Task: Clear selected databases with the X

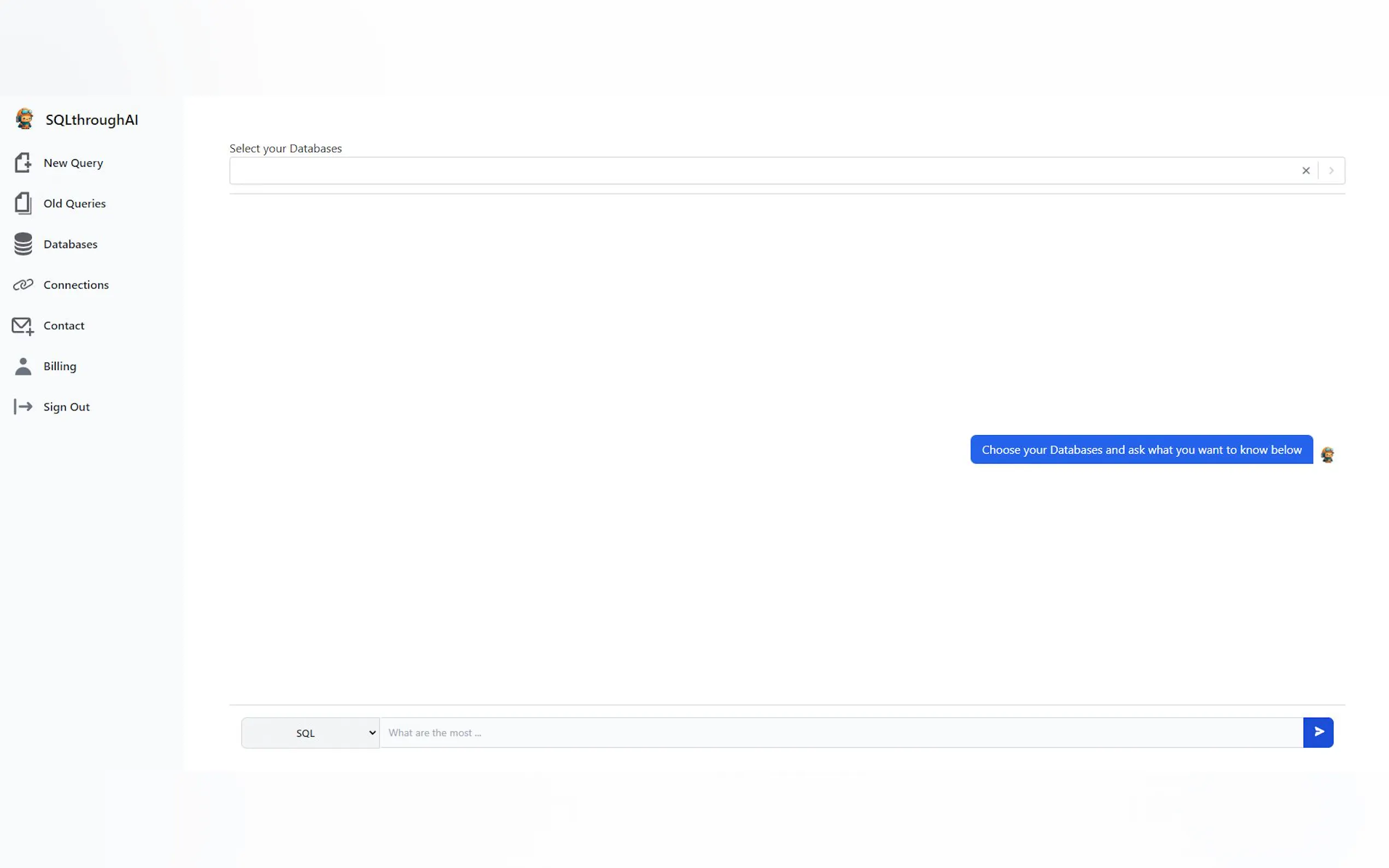Action: click(1306, 171)
